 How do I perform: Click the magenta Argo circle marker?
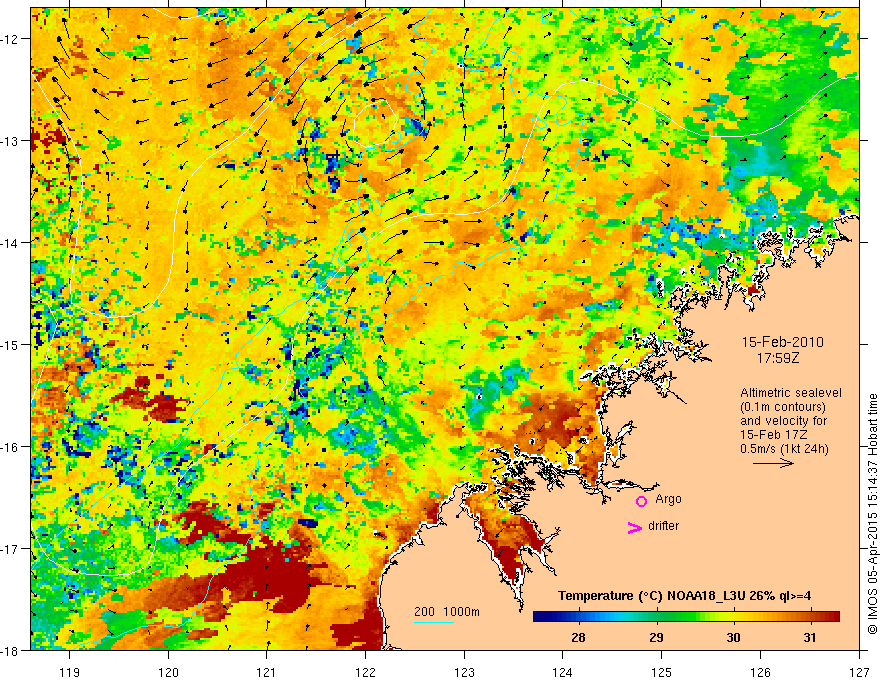point(641,501)
